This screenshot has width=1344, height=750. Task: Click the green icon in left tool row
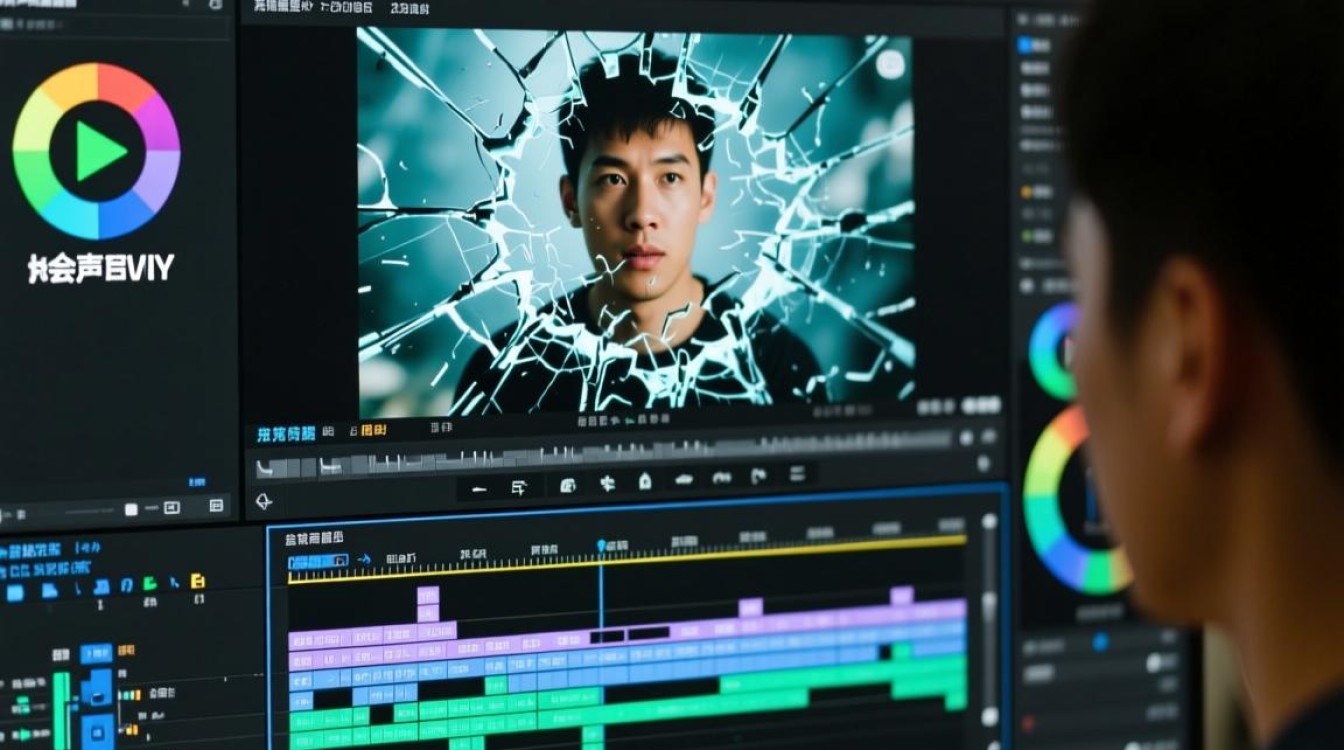[x=150, y=583]
